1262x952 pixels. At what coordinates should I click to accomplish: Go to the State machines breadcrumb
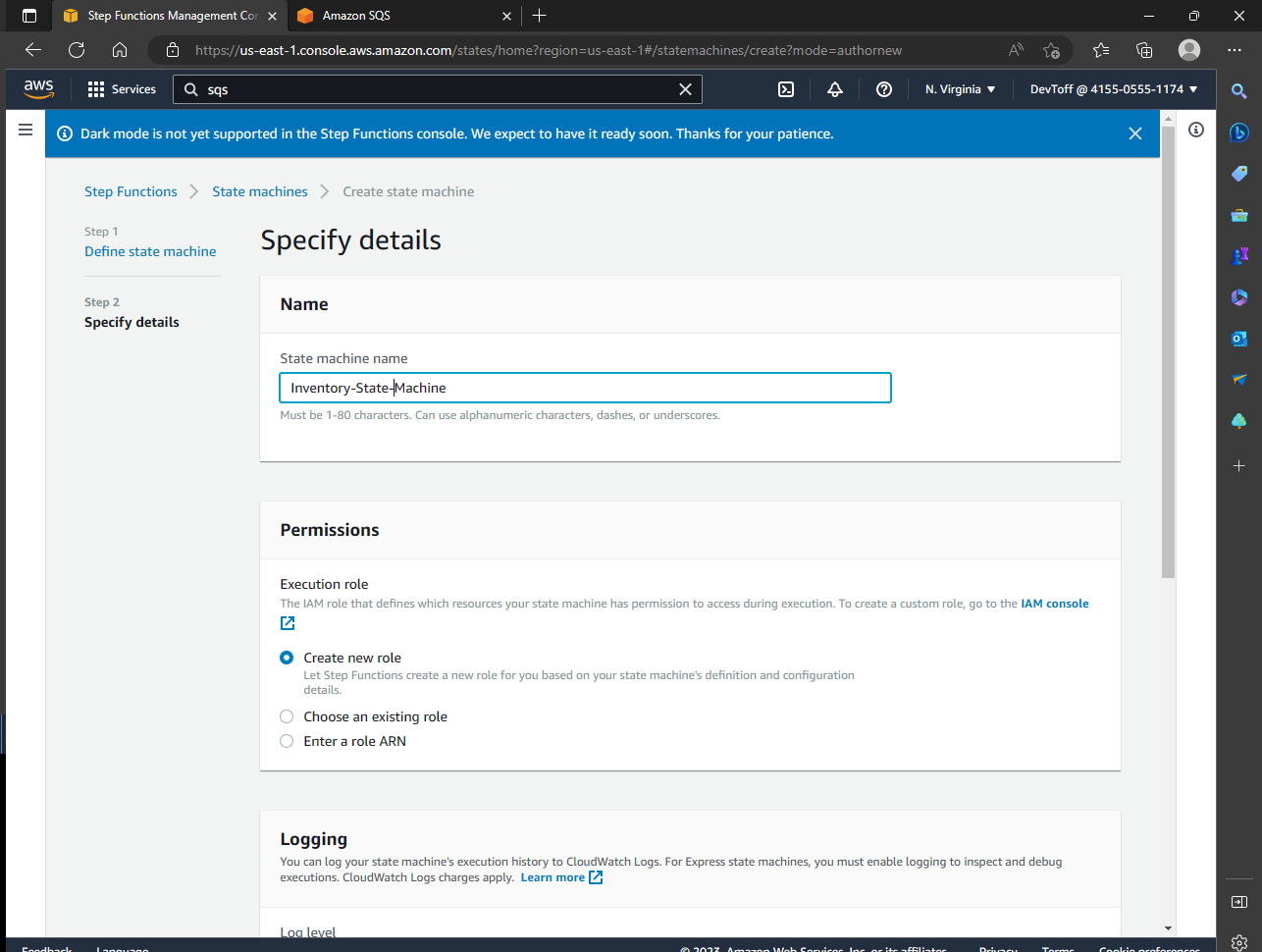click(259, 191)
